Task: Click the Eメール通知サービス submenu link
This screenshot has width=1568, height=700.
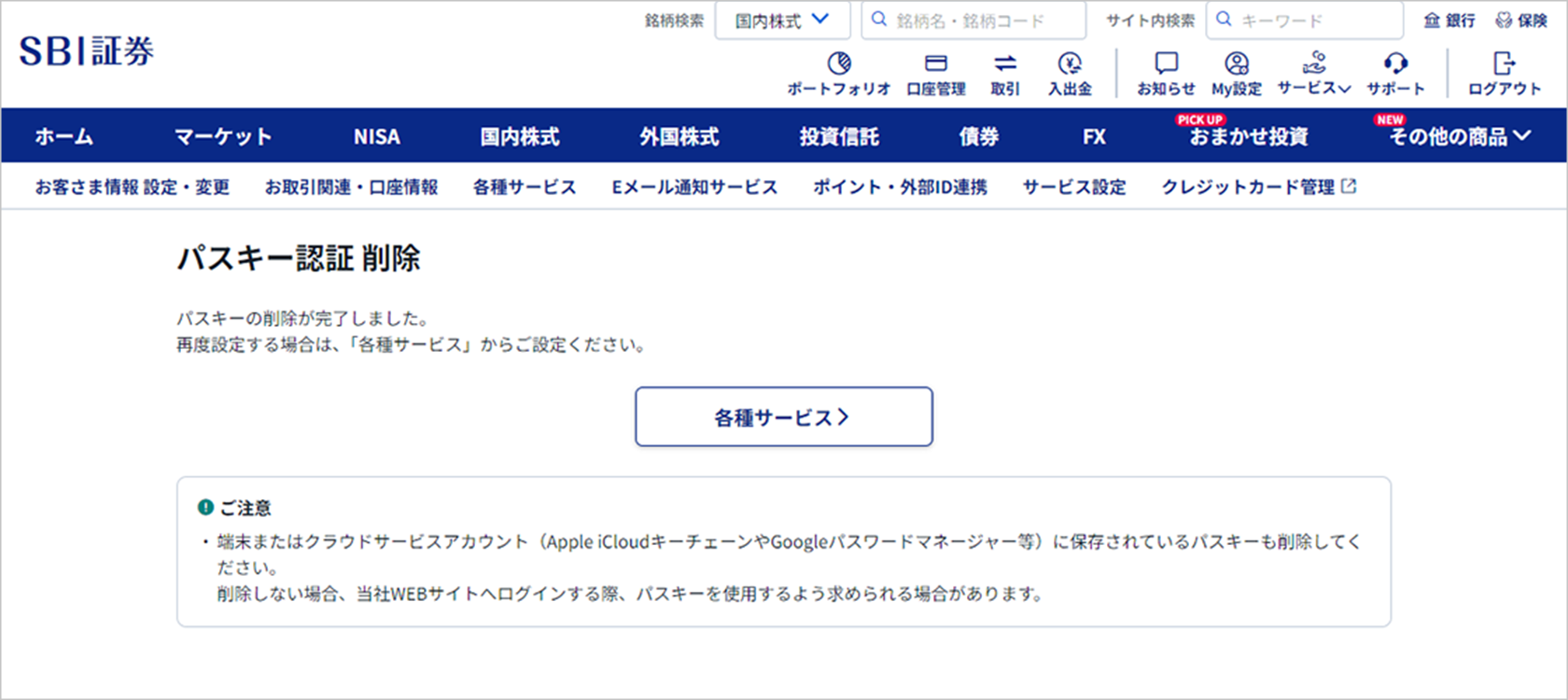Action: pyautogui.click(x=694, y=188)
